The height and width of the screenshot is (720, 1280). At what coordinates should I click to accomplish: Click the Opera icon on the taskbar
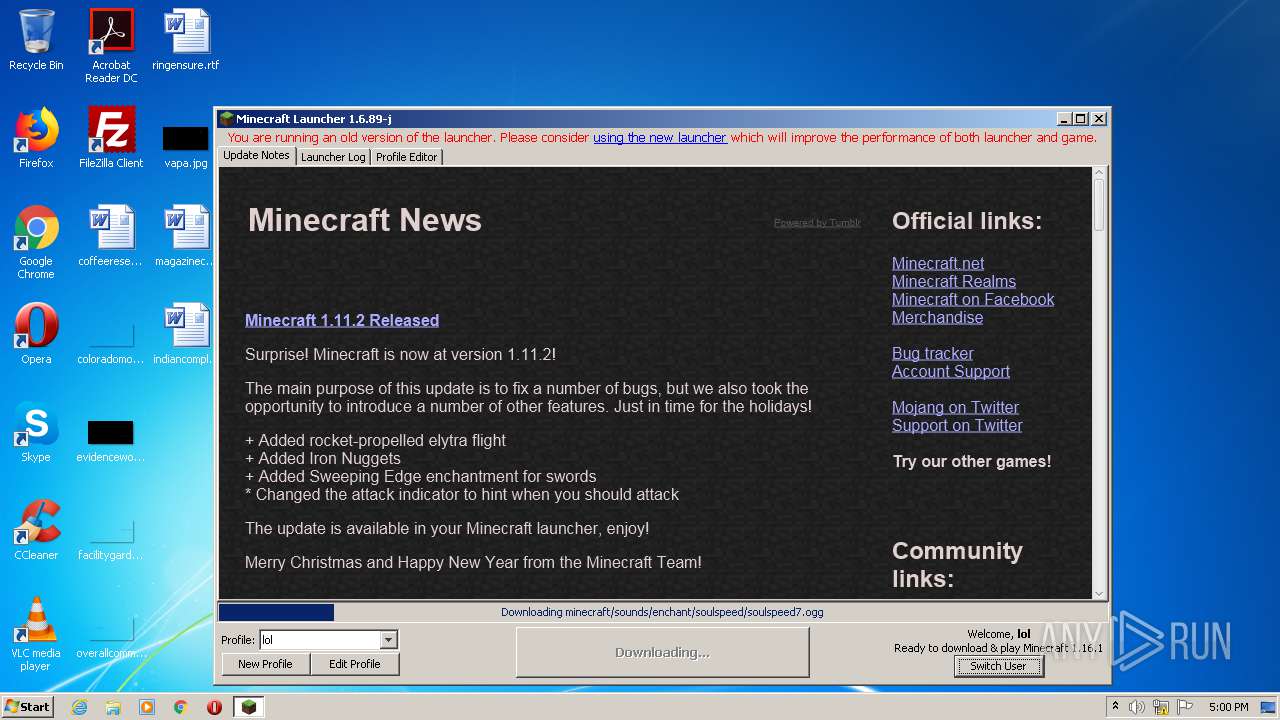(x=214, y=707)
